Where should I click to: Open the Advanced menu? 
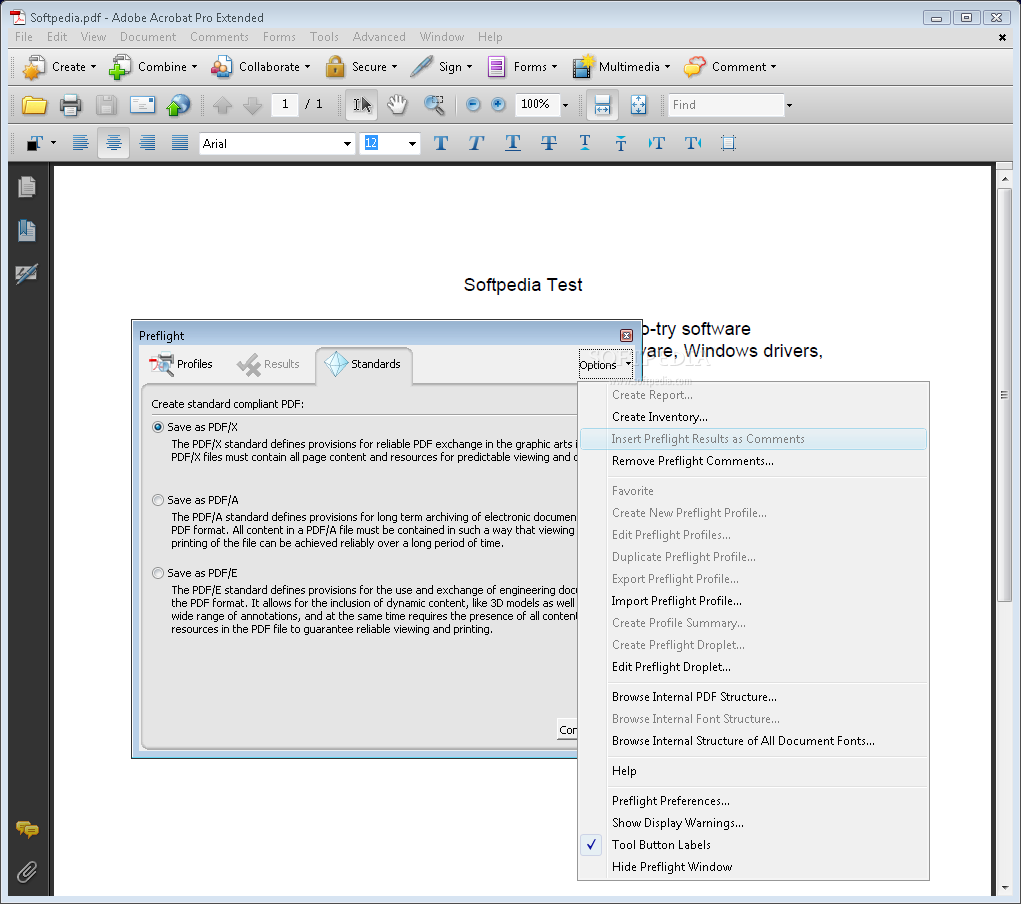(x=379, y=37)
